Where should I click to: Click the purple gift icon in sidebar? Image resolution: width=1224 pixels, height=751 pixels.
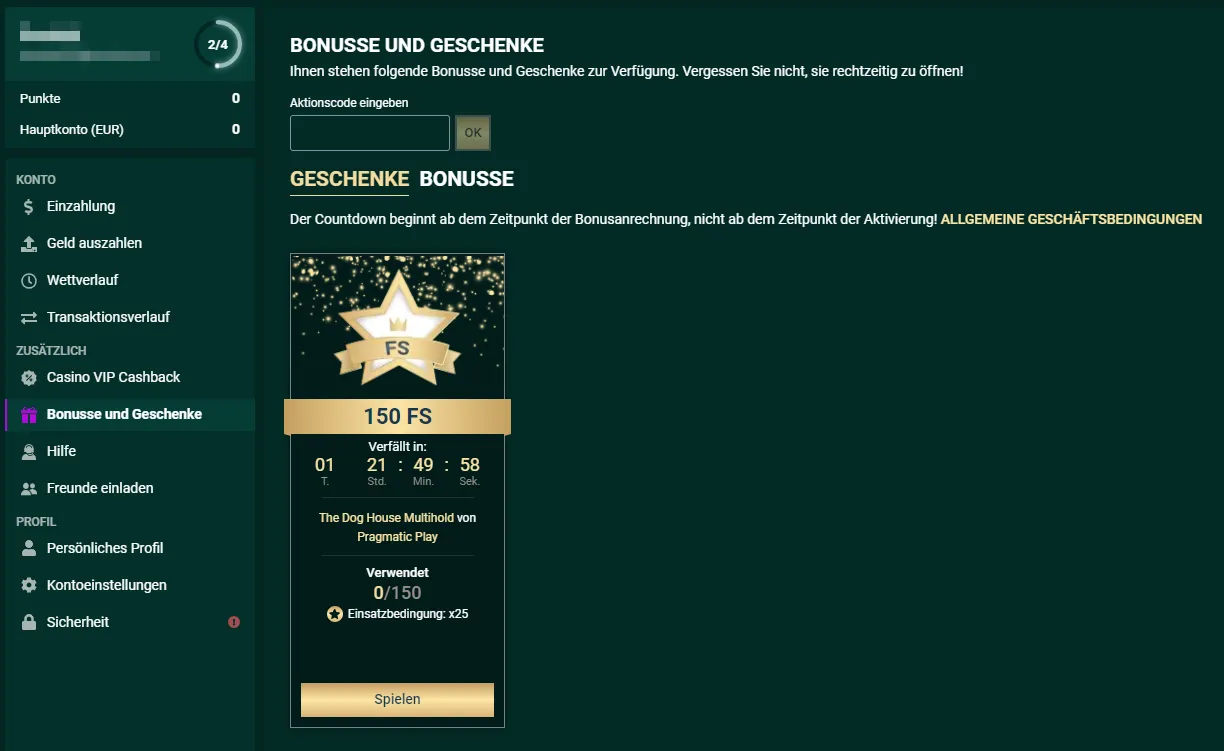tap(29, 414)
